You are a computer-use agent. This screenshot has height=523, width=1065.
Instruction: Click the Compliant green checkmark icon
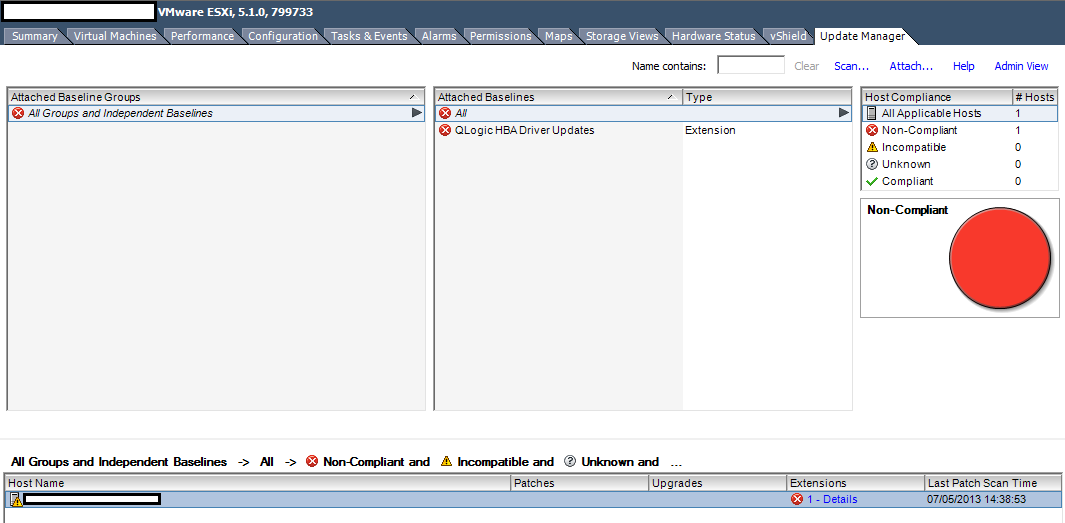(871, 181)
